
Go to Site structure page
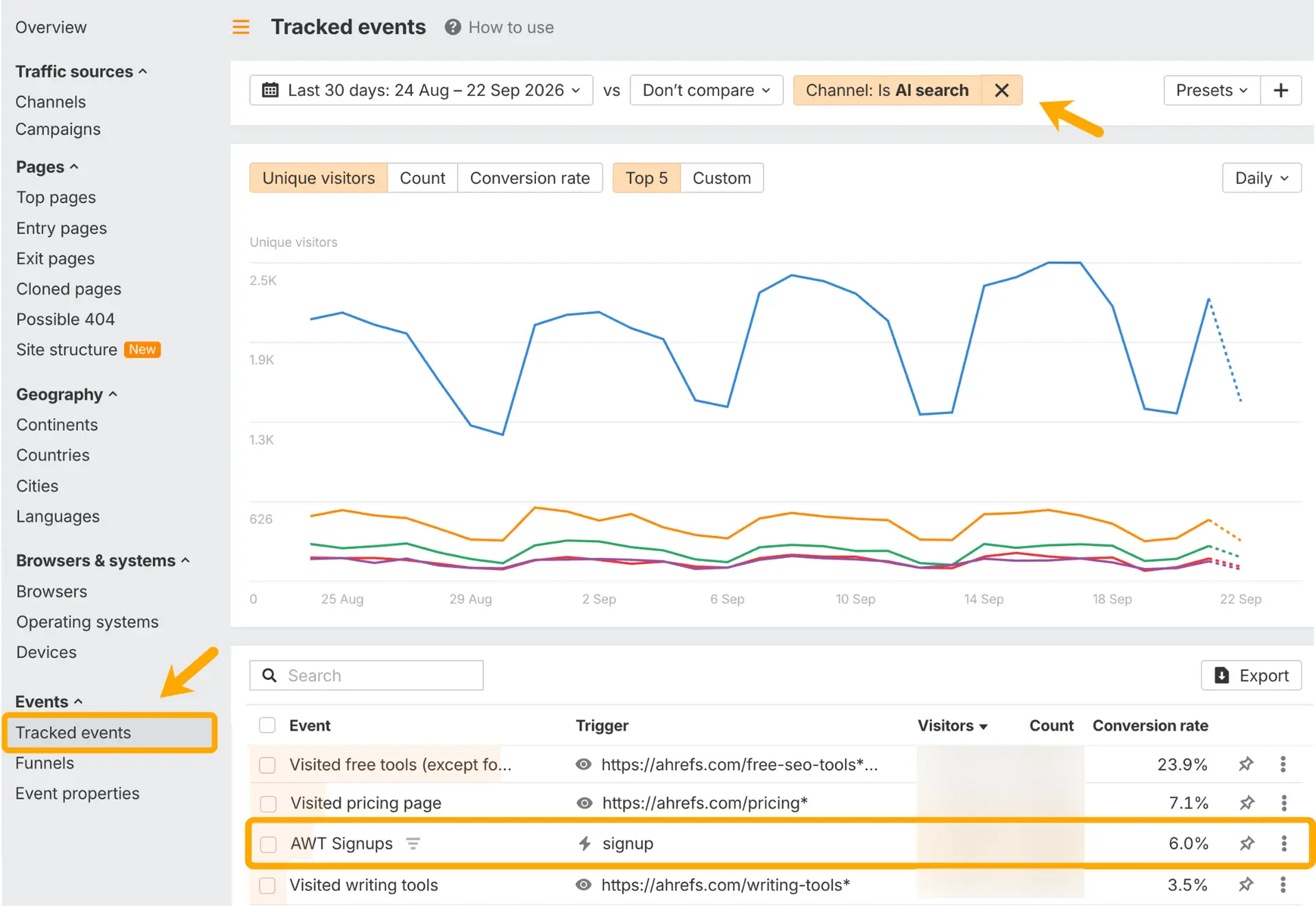coord(66,350)
